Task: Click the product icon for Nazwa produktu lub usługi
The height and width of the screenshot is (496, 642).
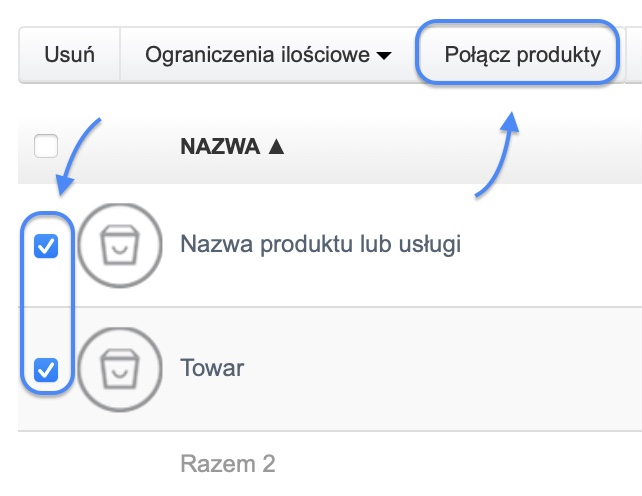Action: [120, 245]
